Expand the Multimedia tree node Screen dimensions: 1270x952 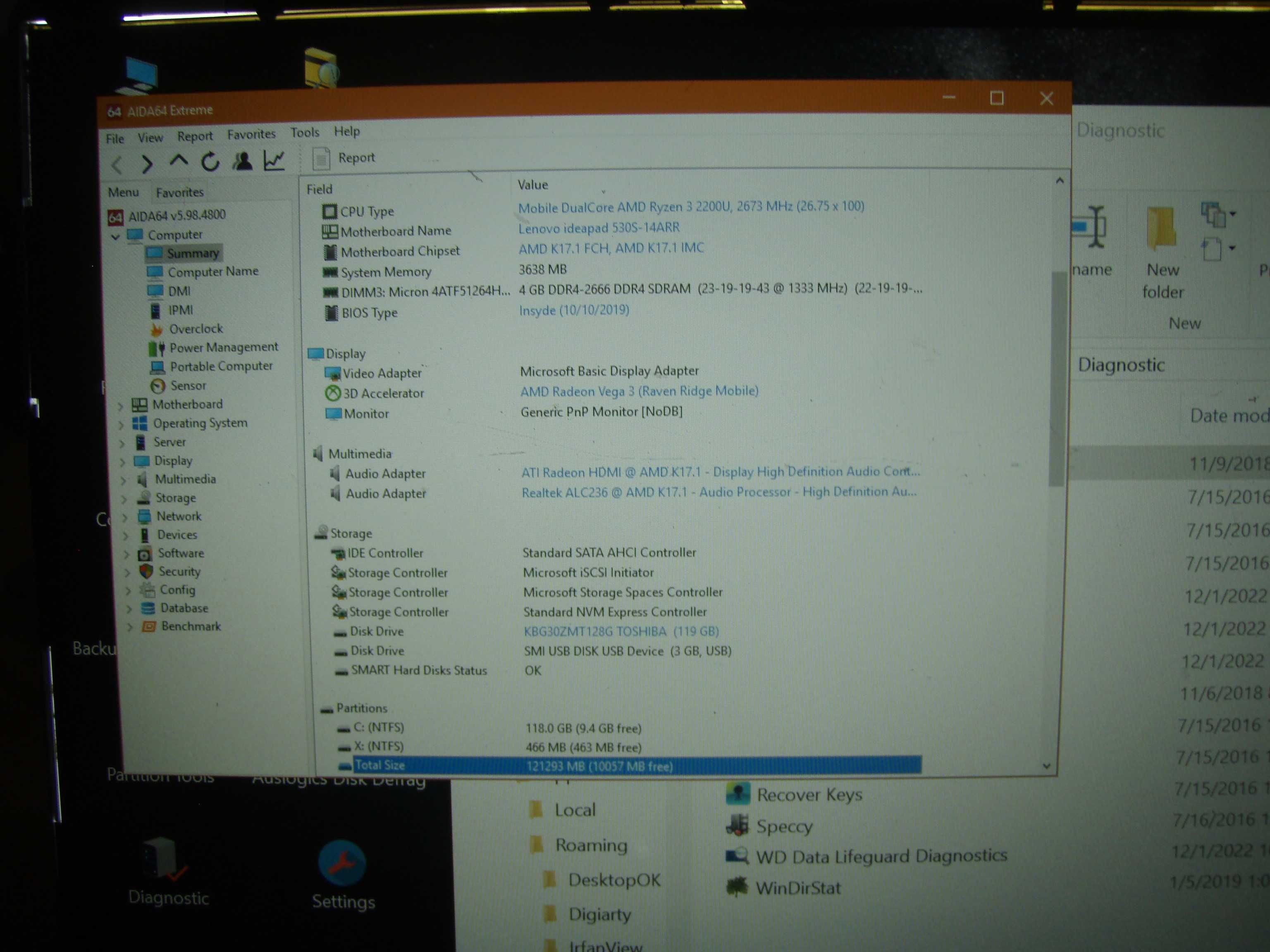point(124,481)
